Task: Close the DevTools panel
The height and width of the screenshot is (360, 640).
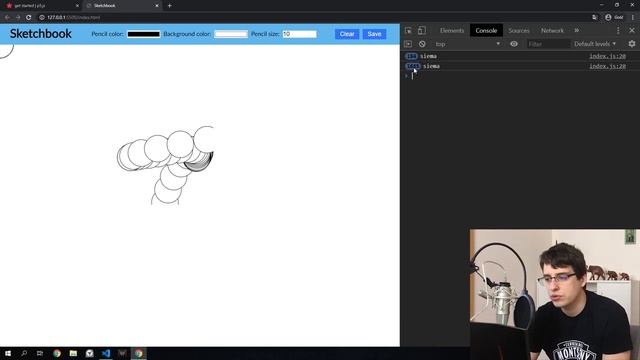Action: tap(632, 31)
